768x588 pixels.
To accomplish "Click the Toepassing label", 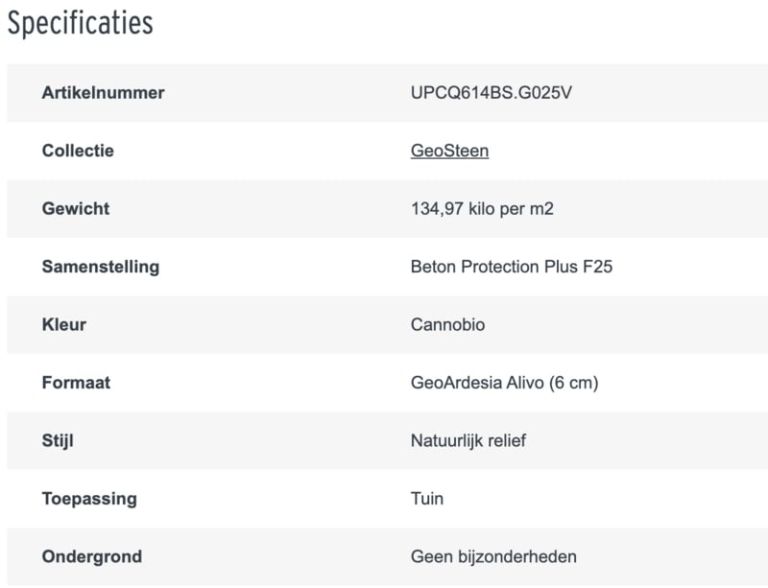I will tap(89, 498).
